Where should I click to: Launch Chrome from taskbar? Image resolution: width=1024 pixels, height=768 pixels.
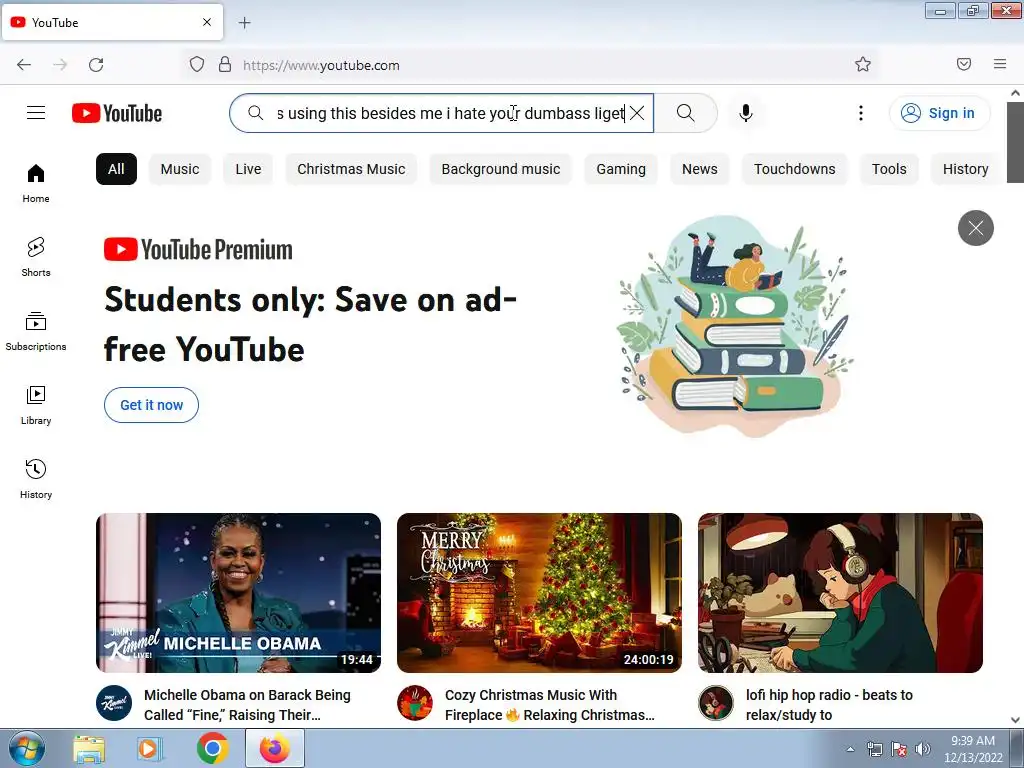pyautogui.click(x=213, y=748)
